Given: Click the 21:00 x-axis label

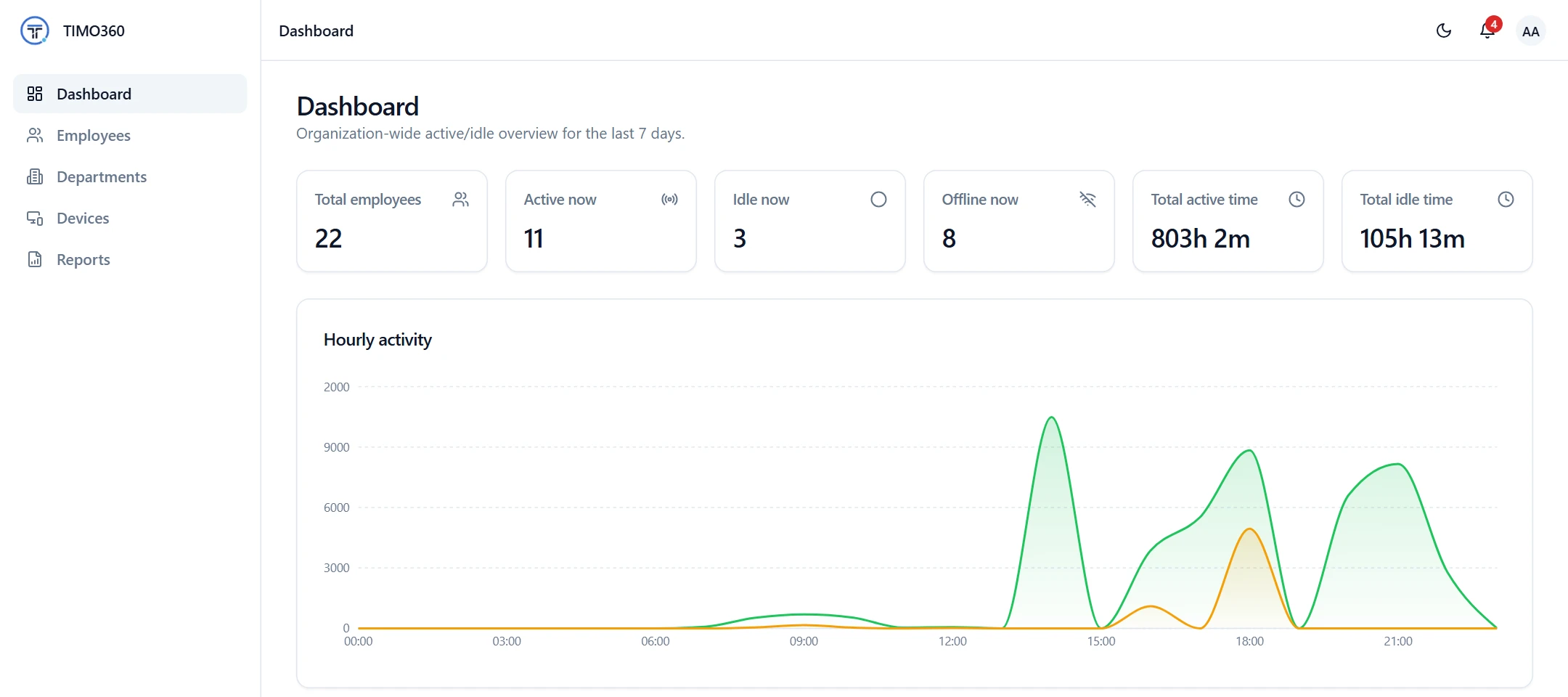Looking at the screenshot, I should 1398,641.
